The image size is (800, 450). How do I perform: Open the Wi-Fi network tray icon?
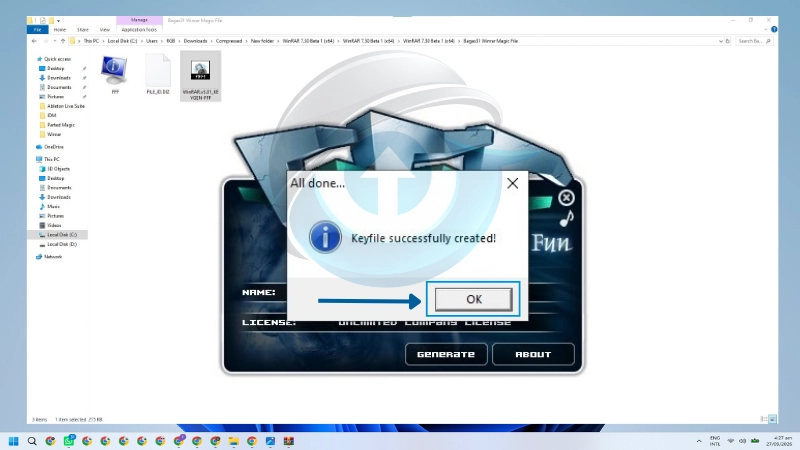click(731, 441)
